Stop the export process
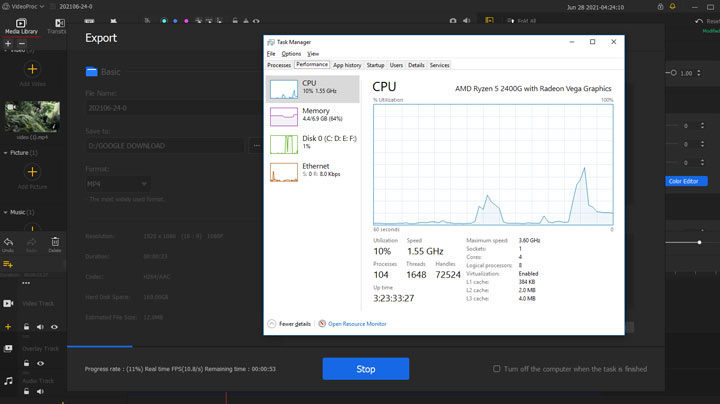 click(x=366, y=369)
